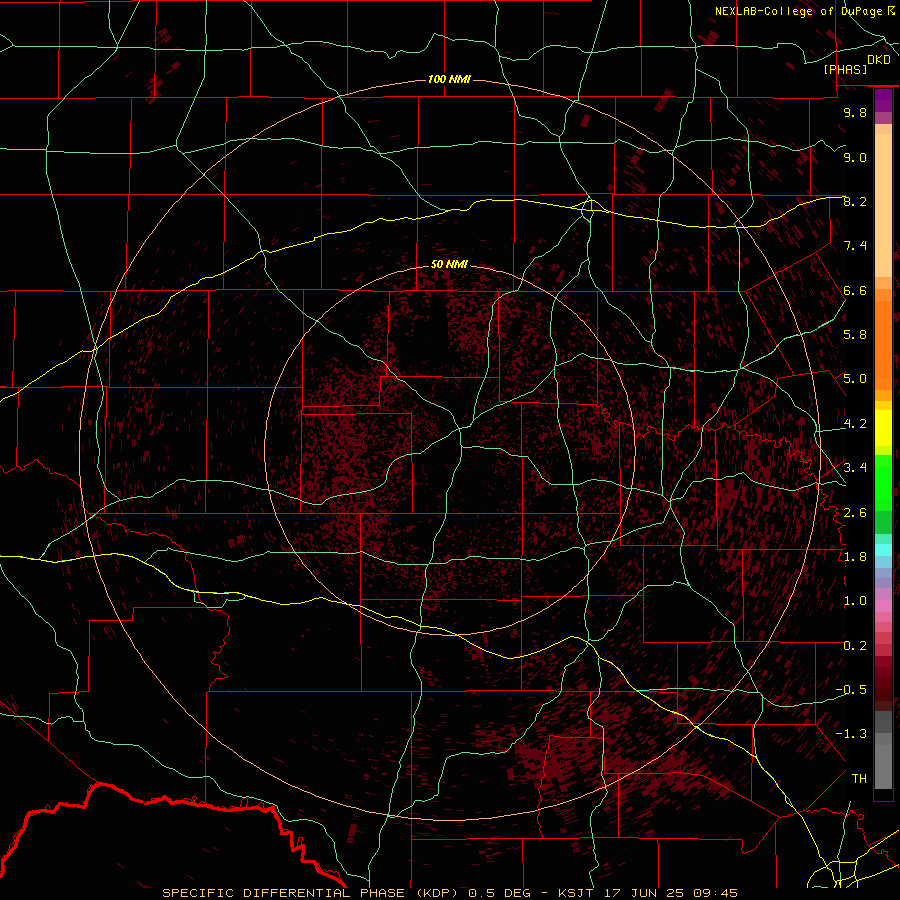Click the -1.3 value on the color scale
The image size is (900, 900).
click(x=851, y=734)
